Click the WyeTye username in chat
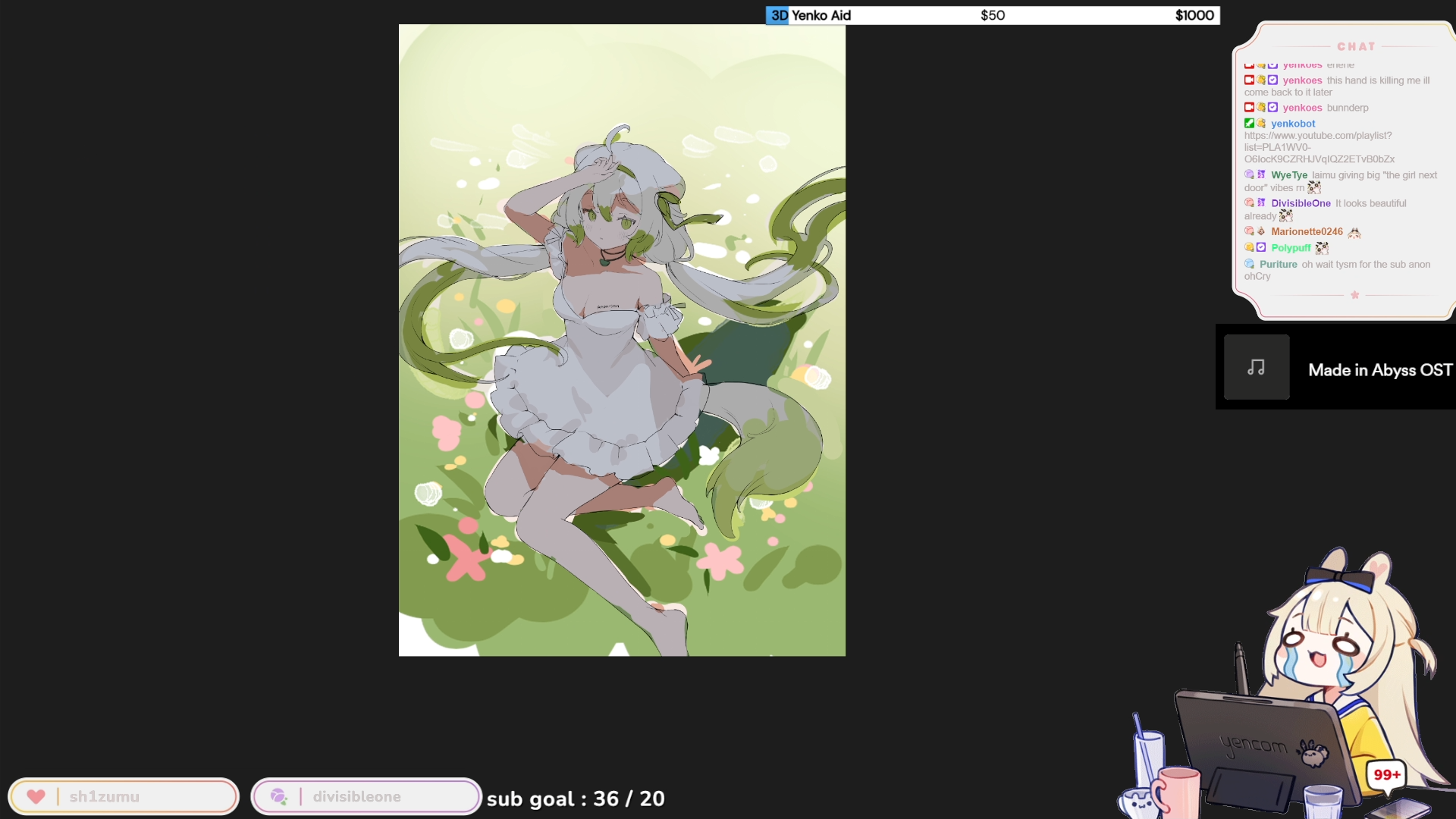1456x819 pixels. pyautogui.click(x=1289, y=175)
